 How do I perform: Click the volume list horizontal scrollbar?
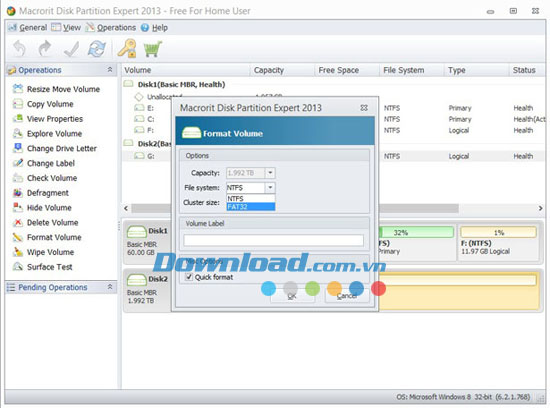click(295, 208)
